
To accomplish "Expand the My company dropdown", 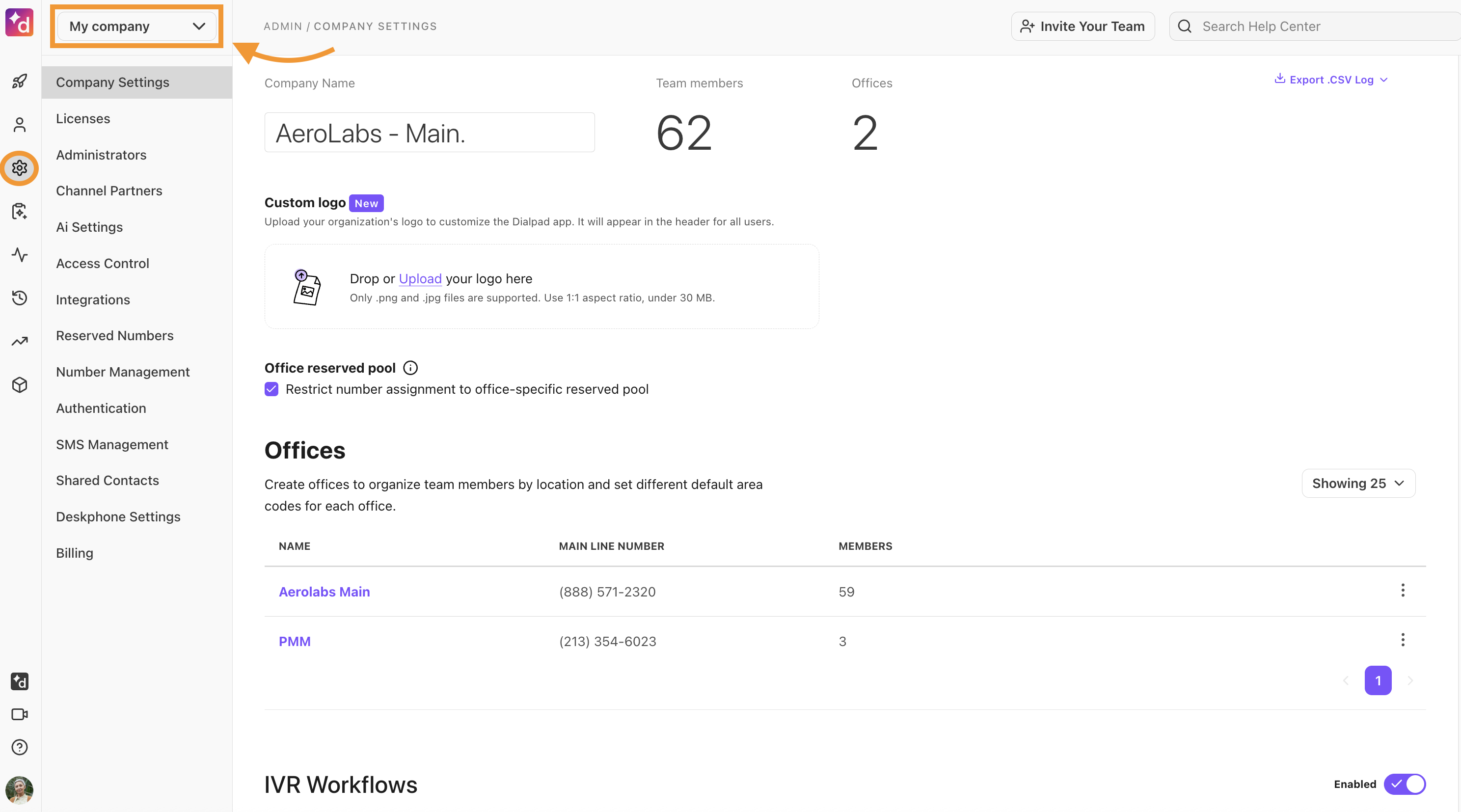I will [136, 26].
